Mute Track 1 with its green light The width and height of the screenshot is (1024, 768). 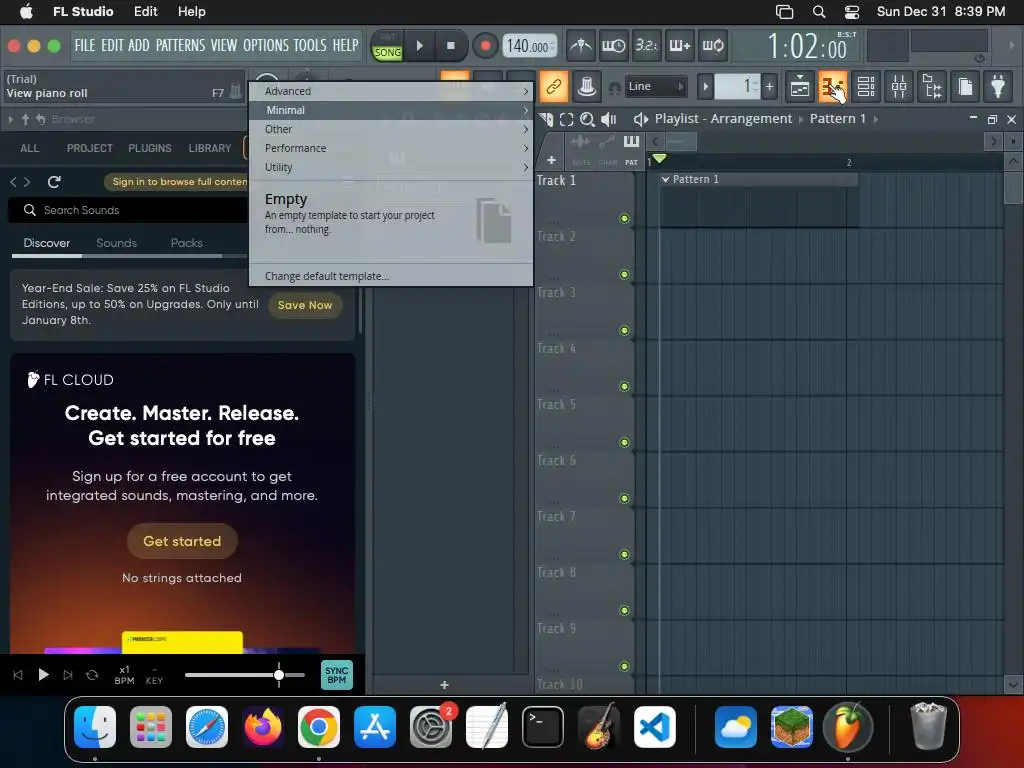pyautogui.click(x=624, y=218)
